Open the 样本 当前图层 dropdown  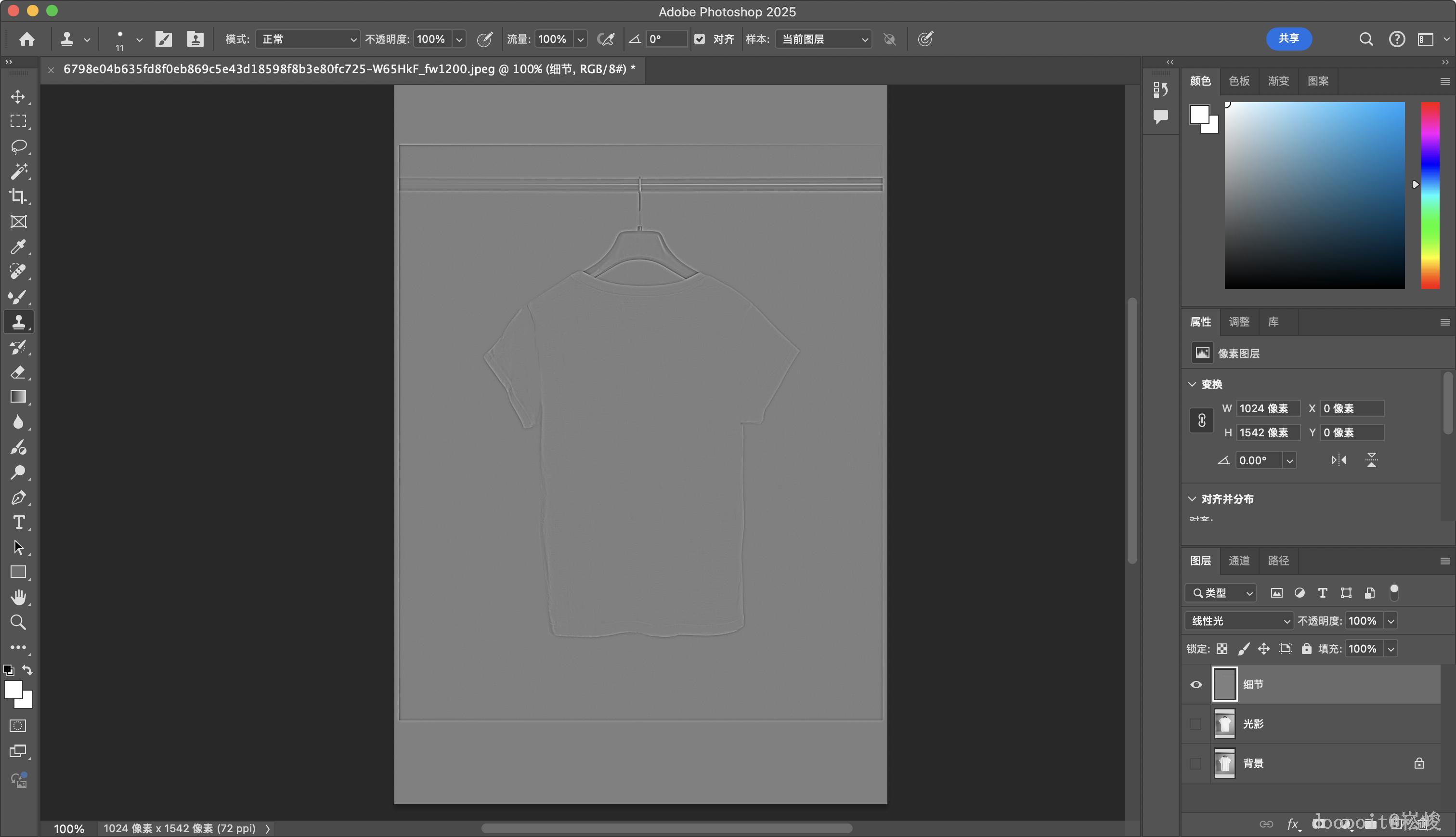click(823, 39)
